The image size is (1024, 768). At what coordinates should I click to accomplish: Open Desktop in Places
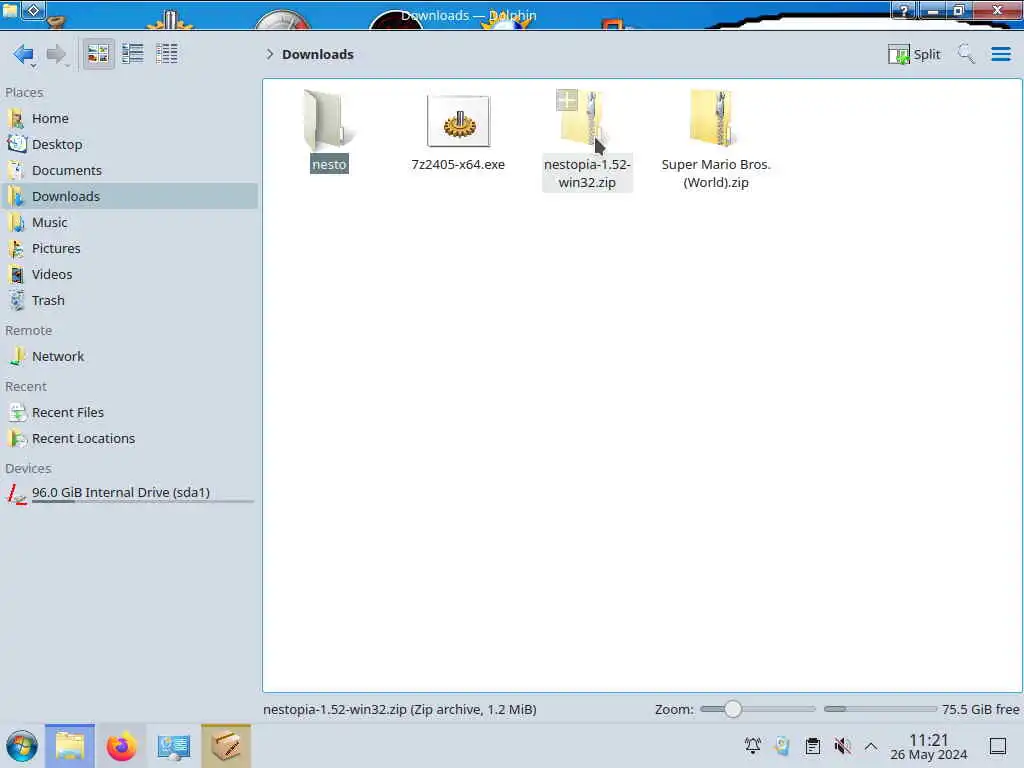[129, 144]
